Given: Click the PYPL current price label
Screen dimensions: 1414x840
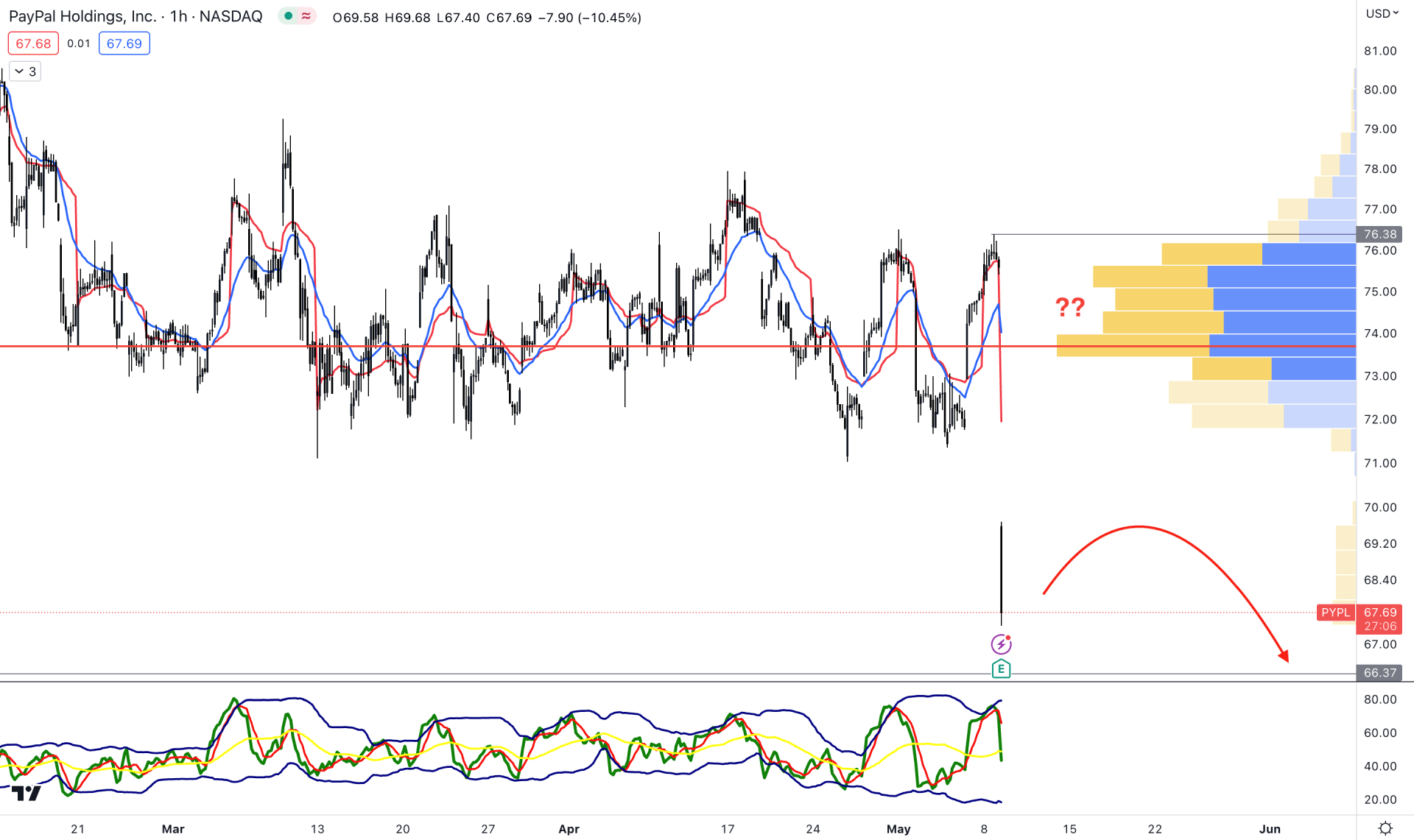Looking at the screenshot, I should tap(1335, 613).
